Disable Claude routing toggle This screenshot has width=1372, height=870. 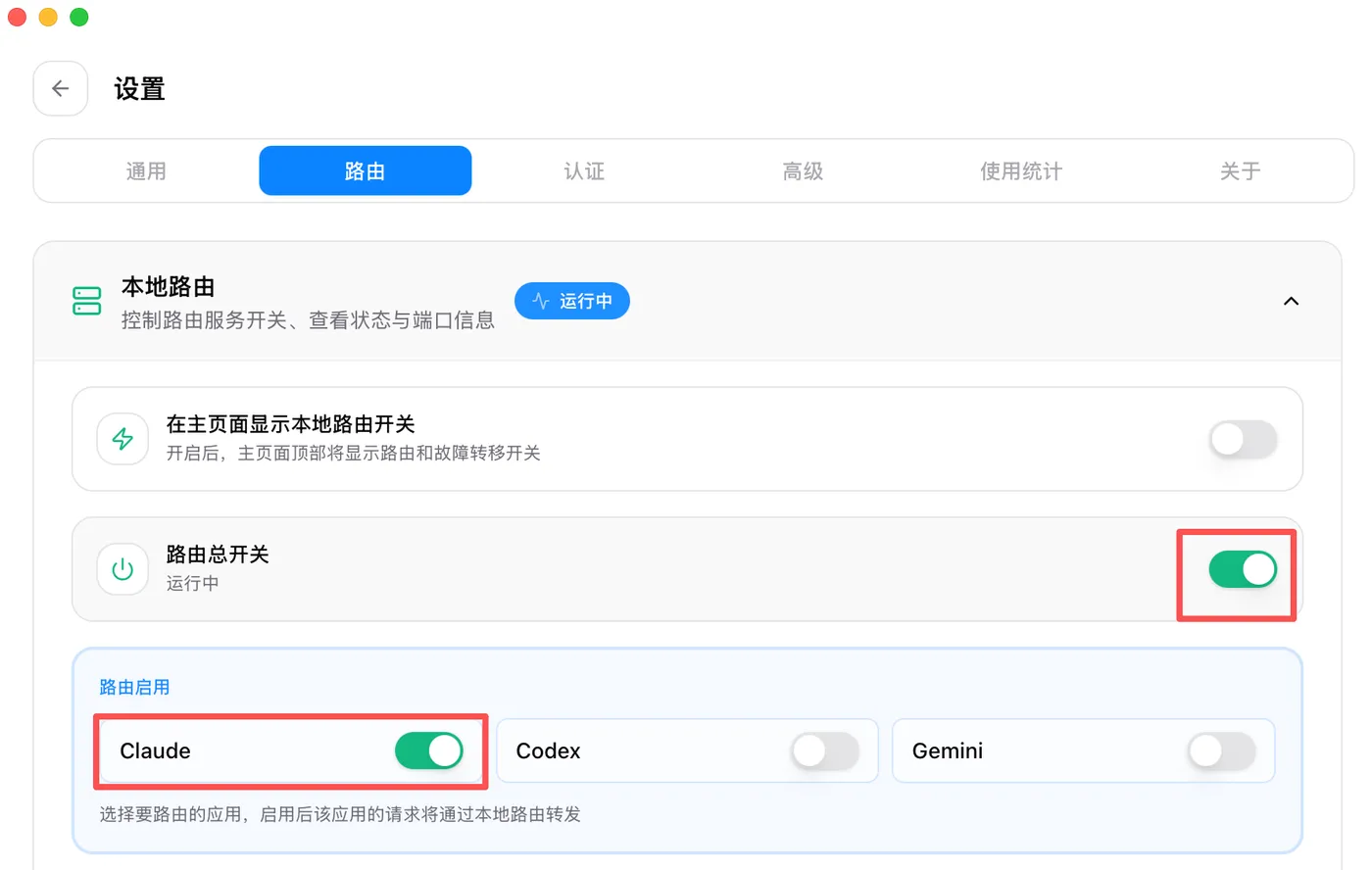(429, 751)
